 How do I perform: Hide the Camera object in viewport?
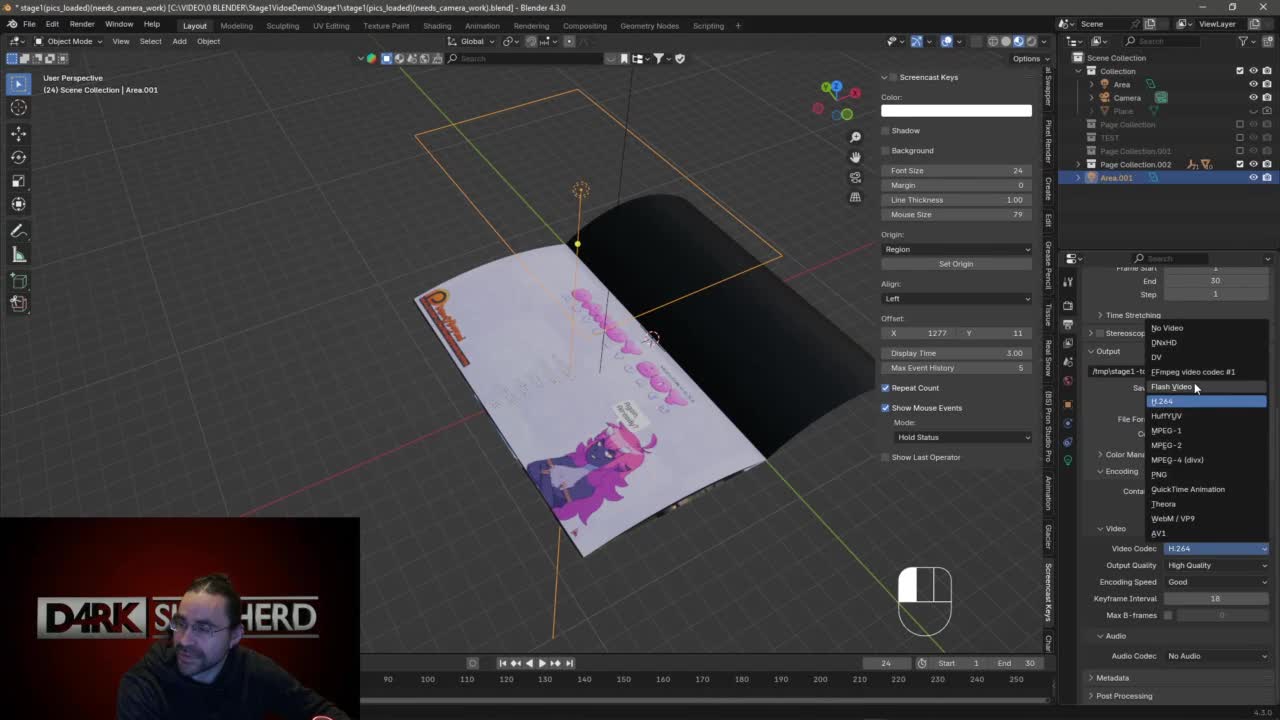1253,98
